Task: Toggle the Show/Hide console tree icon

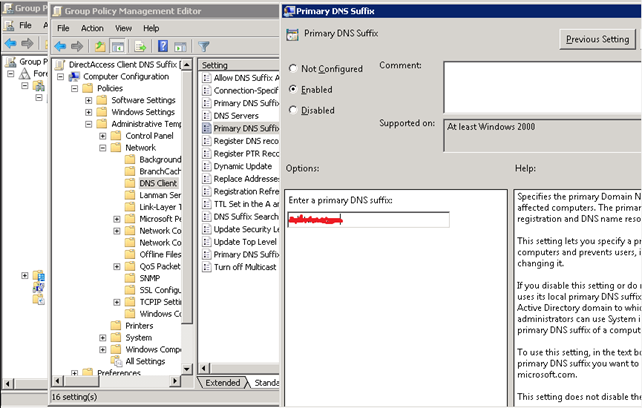Action: [118, 46]
